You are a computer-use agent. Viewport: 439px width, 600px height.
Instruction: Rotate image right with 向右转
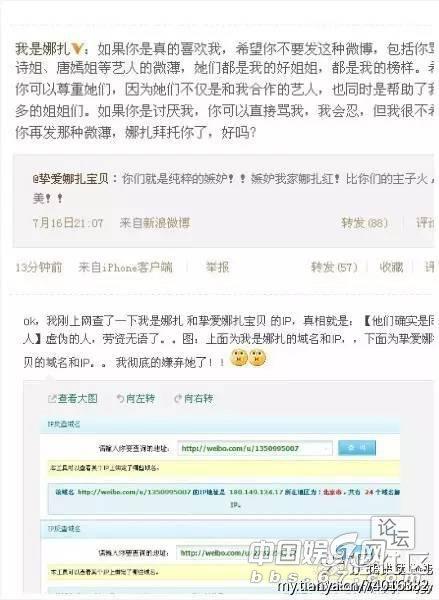194,398
